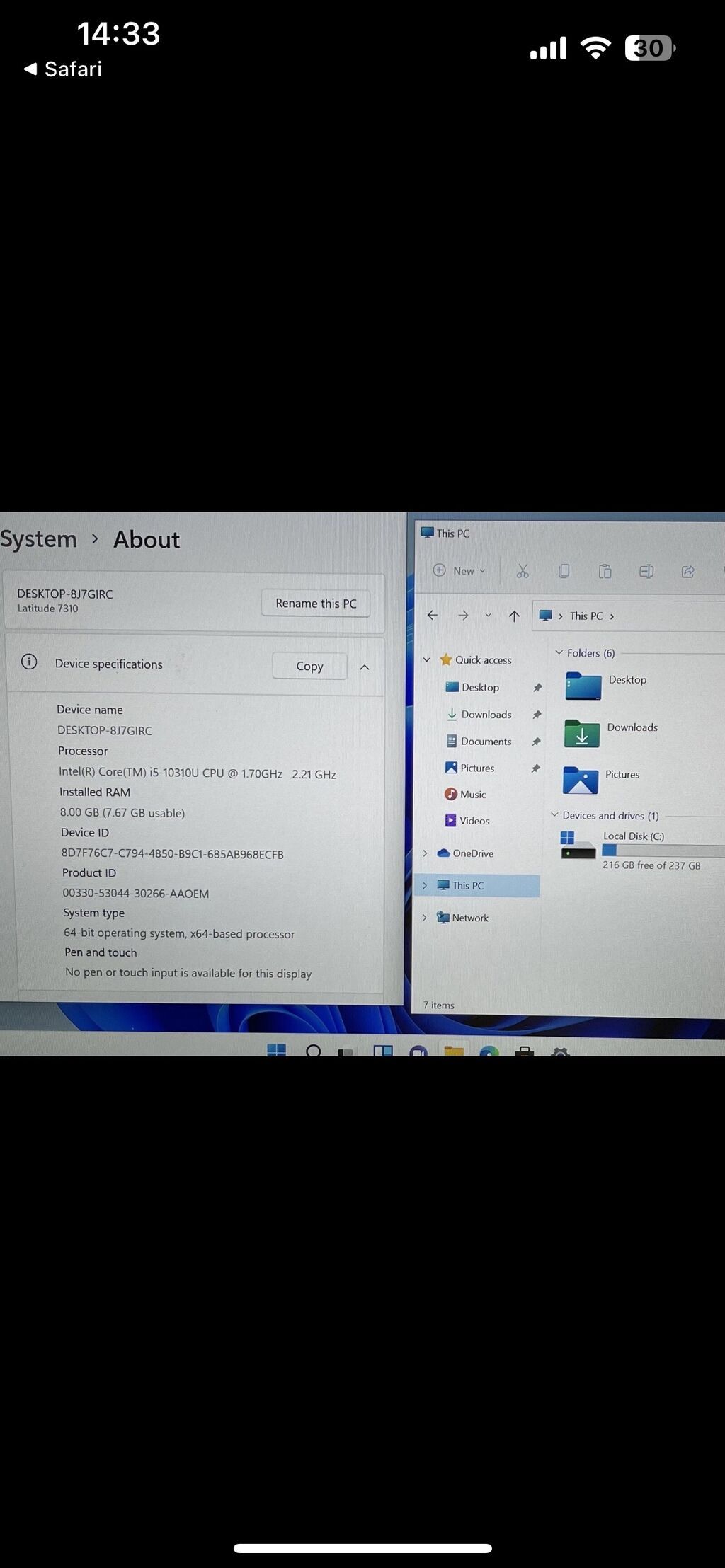Open recent locations dropdown beside forward arrow

(x=488, y=616)
